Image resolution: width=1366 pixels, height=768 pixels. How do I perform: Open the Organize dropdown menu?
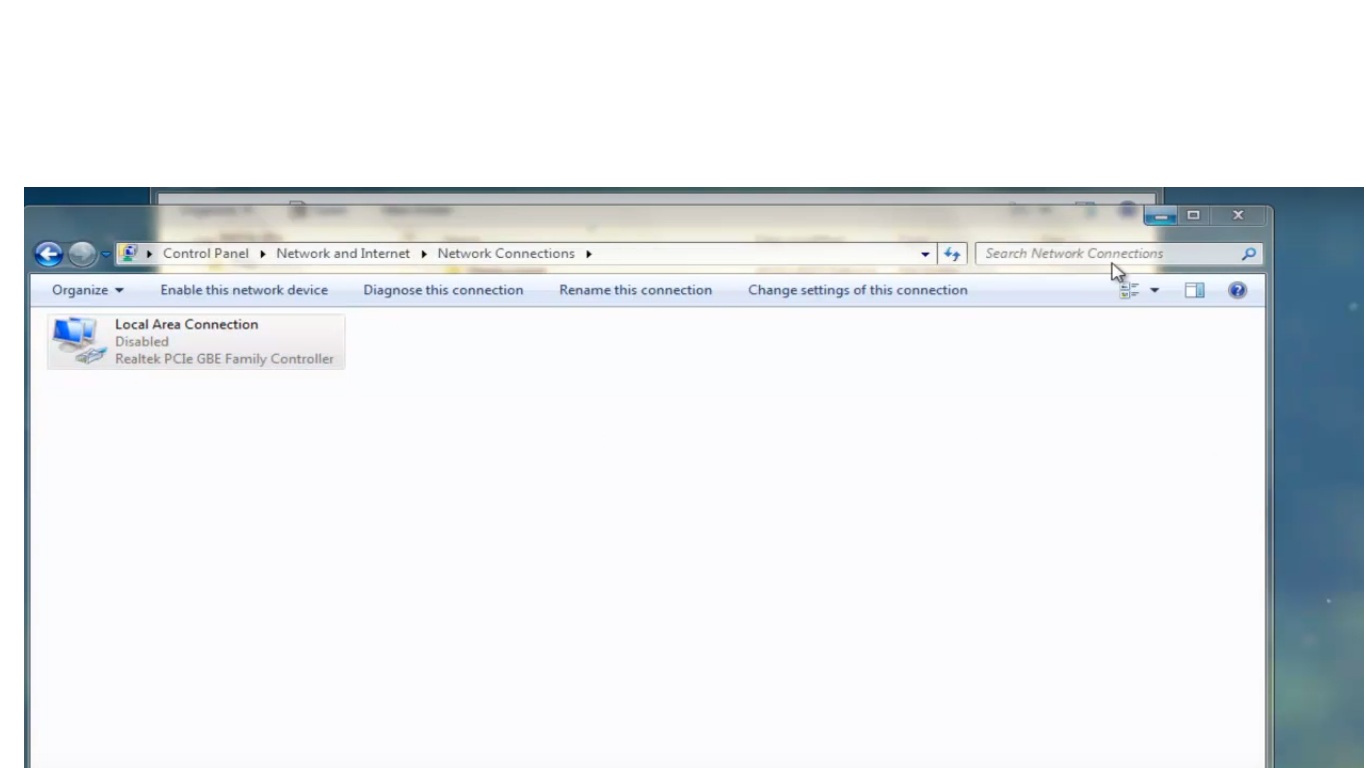[x=88, y=290]
